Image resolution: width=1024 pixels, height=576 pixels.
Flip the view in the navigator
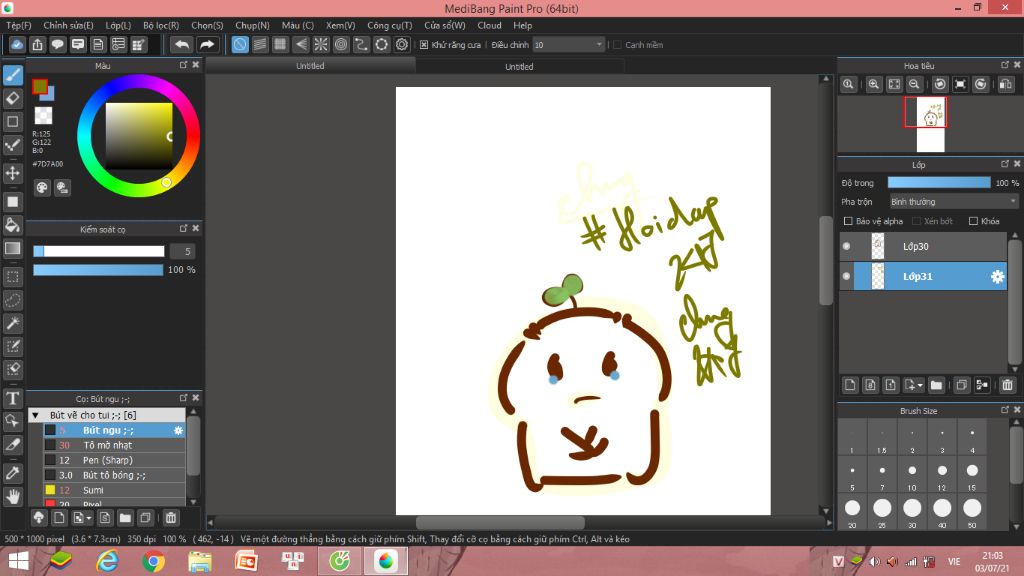click(1006, 84)
